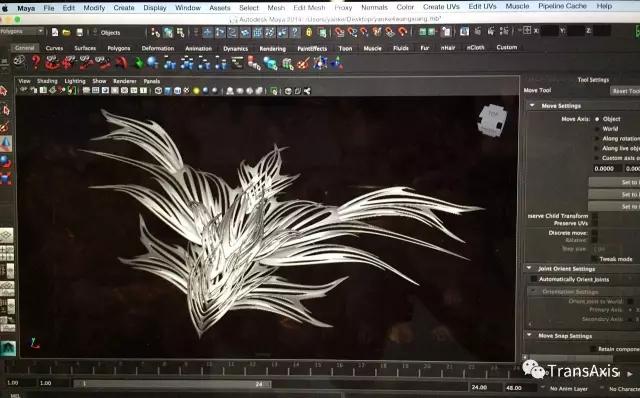Click the Select tool arrow icon
640x398 pixels.
coord(4,91)
